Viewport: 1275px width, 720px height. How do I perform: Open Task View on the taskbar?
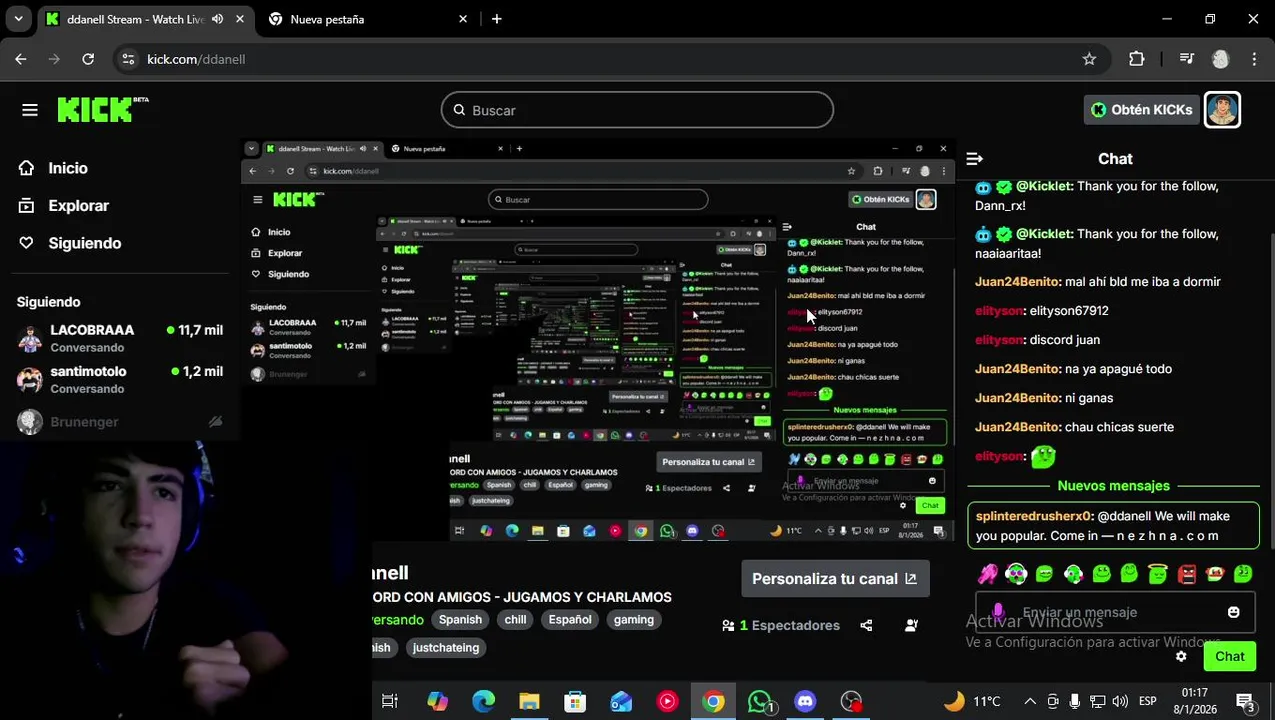point(390,701)
